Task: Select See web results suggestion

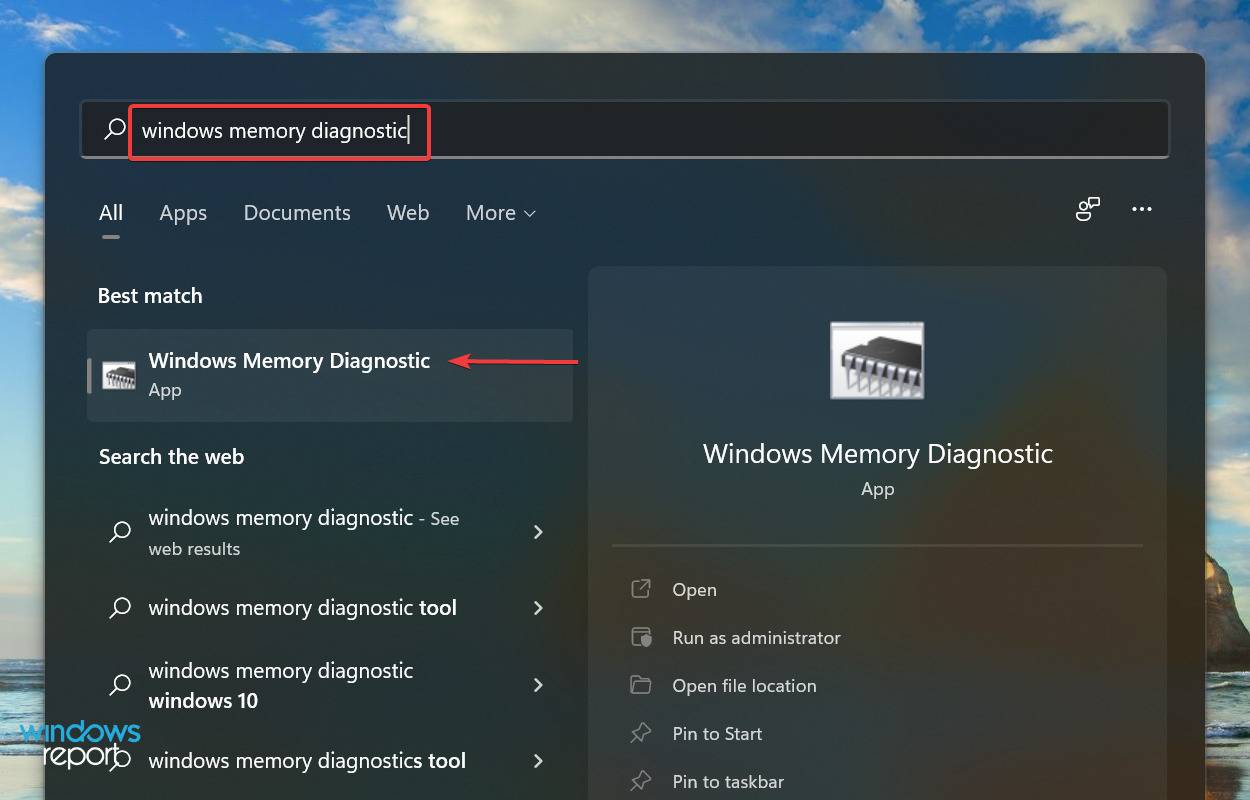Action: click(x=303, y=532)
